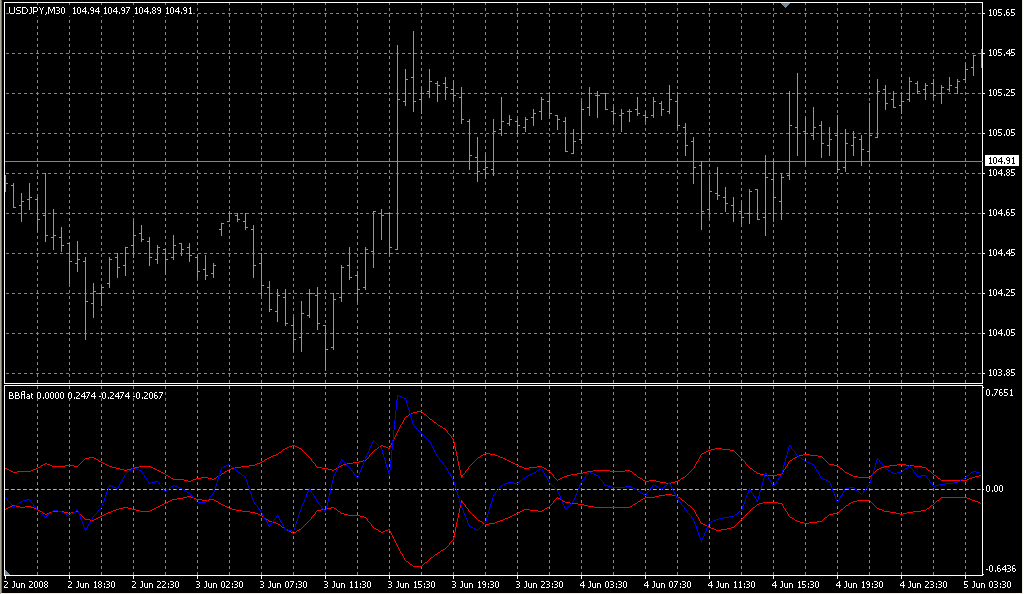The height and width of the screenshot is (594, 1024).
Task: Click the USDJPY,M30 chart title label
Action: [x=37, y=11]
